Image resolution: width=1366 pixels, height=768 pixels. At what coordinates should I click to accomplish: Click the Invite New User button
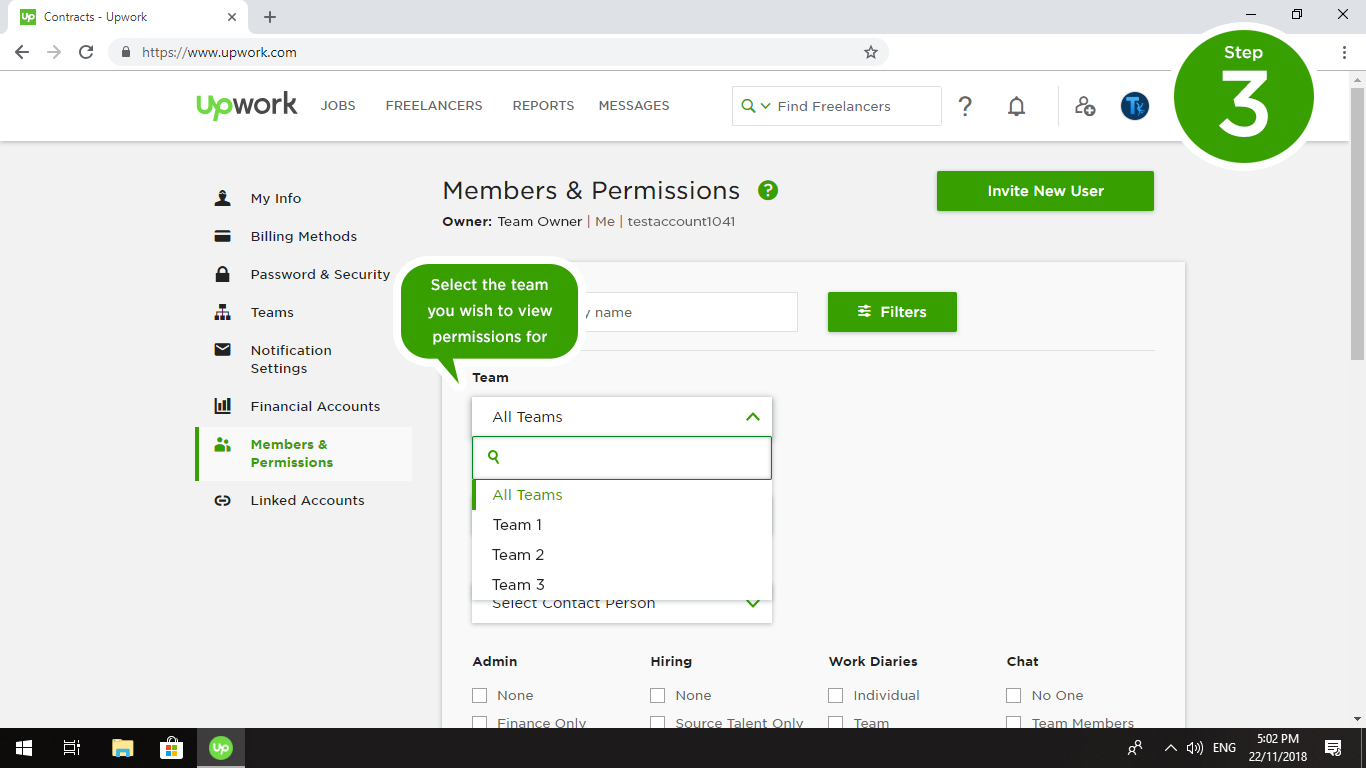1045,191
